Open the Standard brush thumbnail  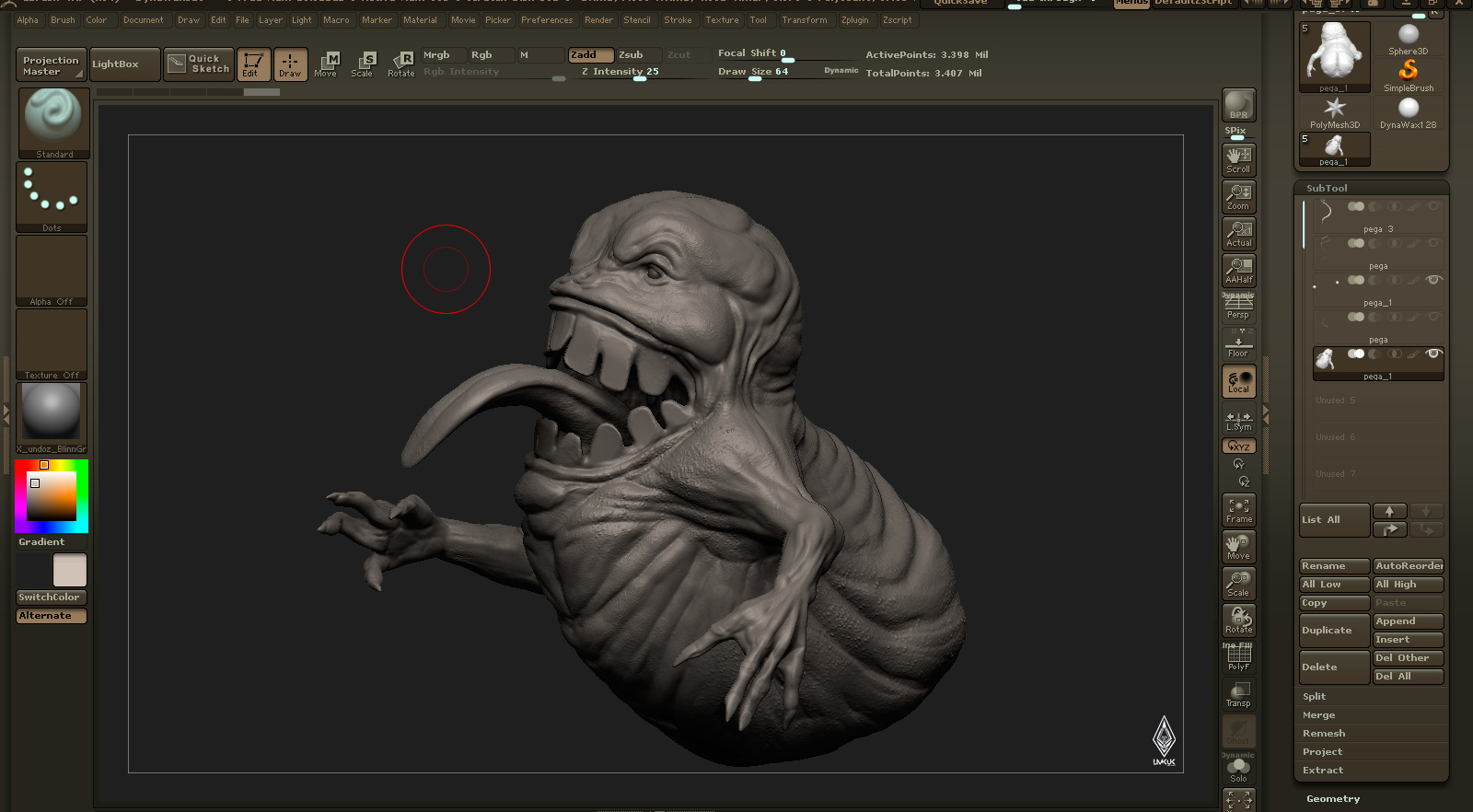pos(52,123)
